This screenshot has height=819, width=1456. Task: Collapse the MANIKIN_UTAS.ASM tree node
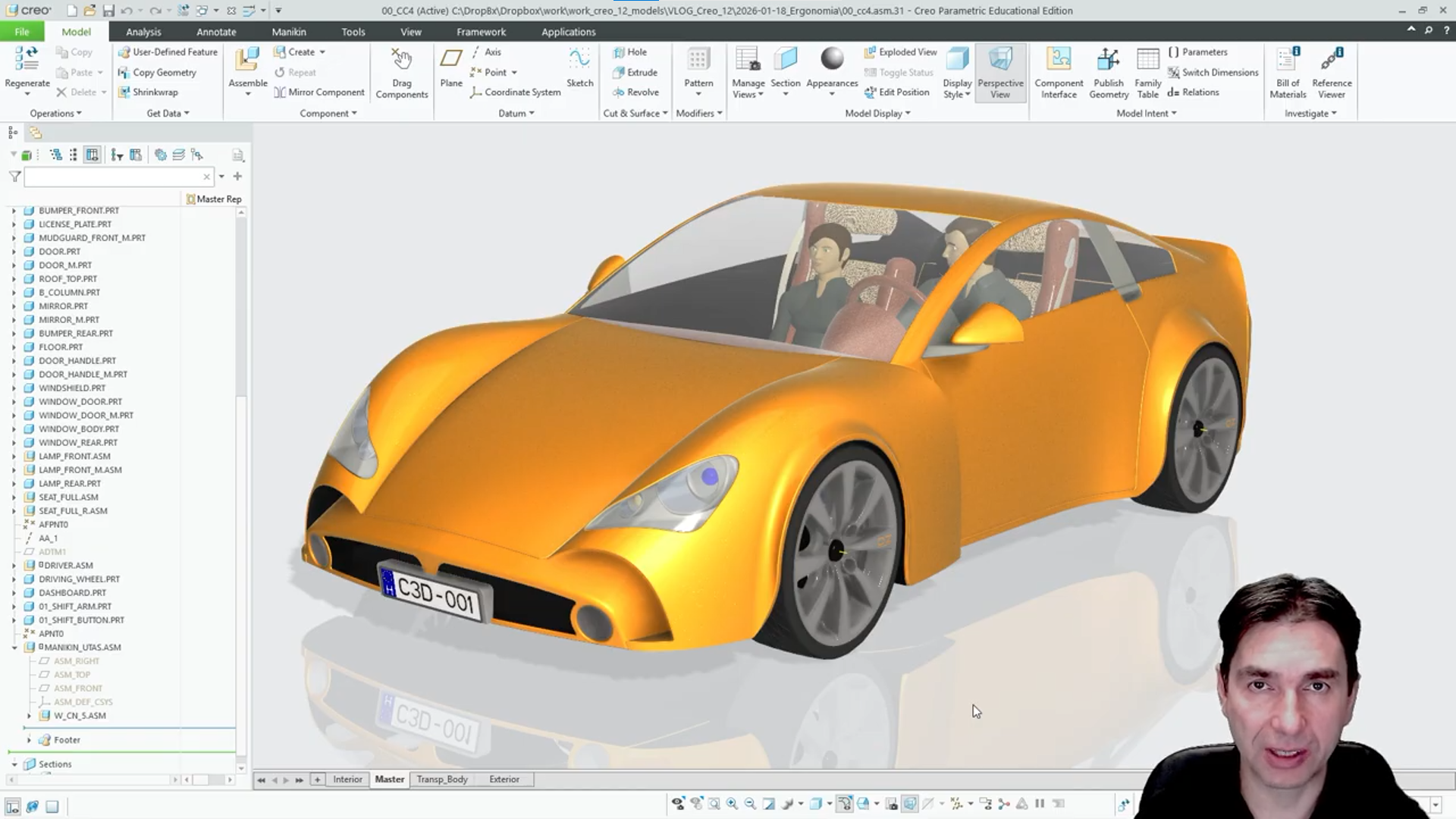click(14, 648)
